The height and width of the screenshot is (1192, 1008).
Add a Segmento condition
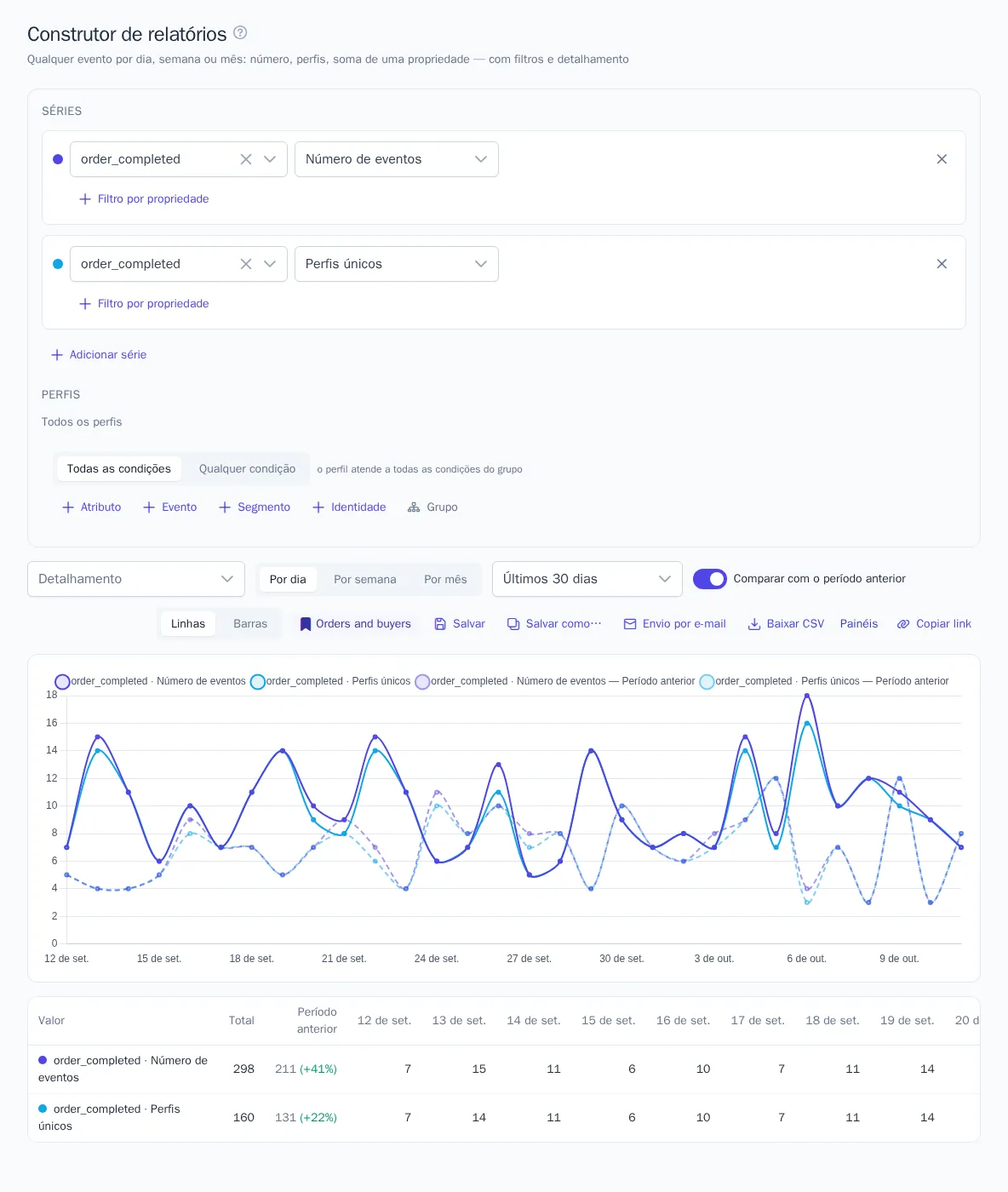[x=255, y=507]
